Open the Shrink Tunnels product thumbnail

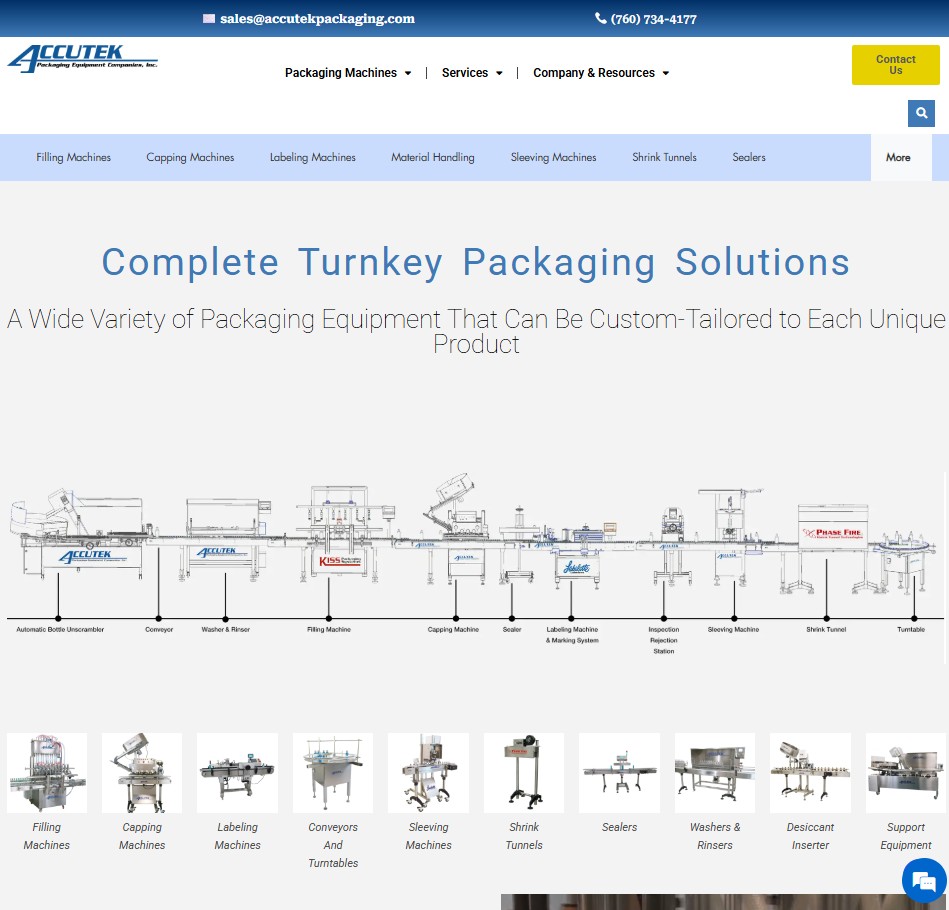pyautogui.click(x=524, y=773)
